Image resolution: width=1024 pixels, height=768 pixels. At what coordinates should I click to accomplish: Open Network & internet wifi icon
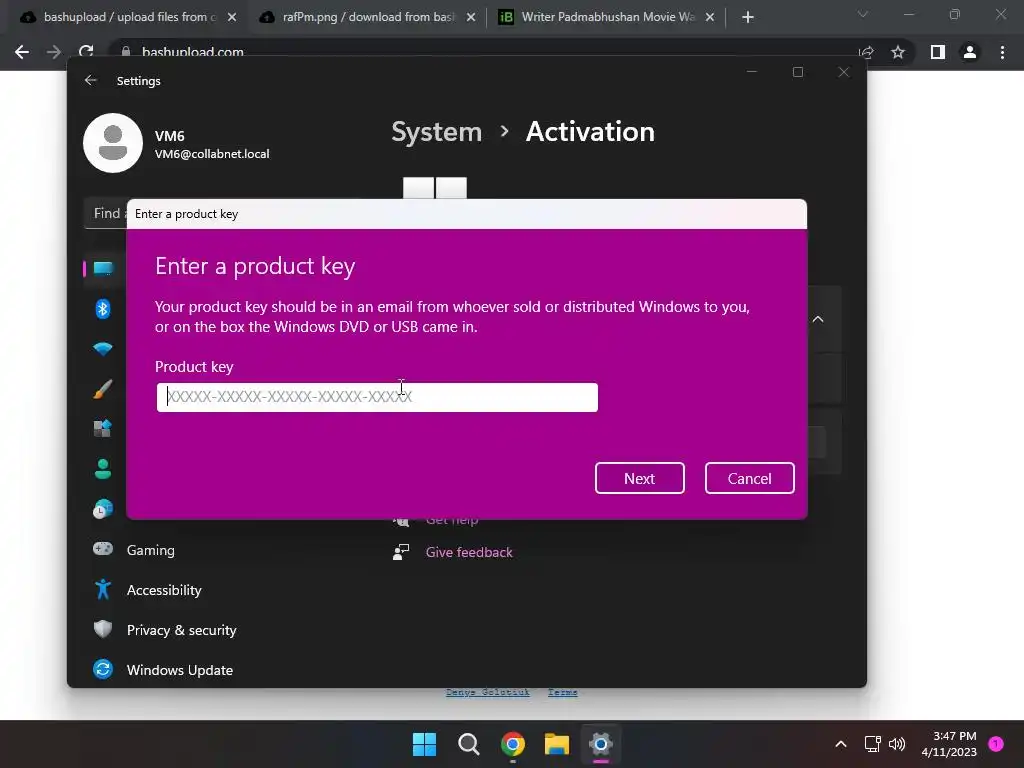pos(103,349)
